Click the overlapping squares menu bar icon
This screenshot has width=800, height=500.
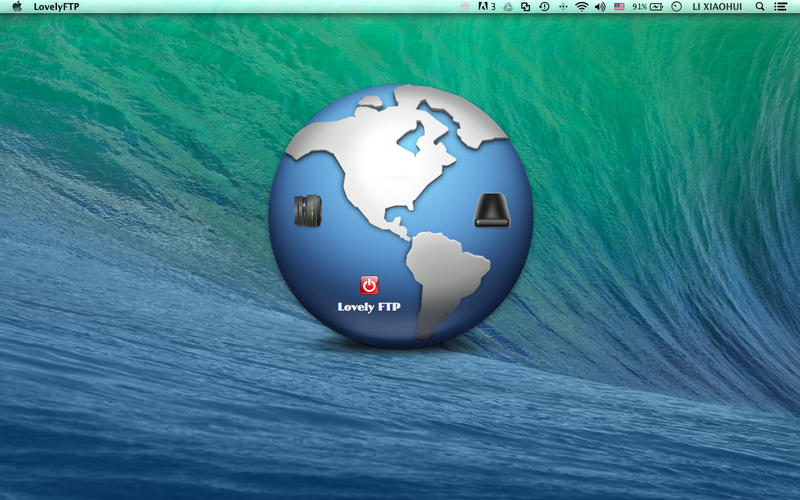pos(525,7)
